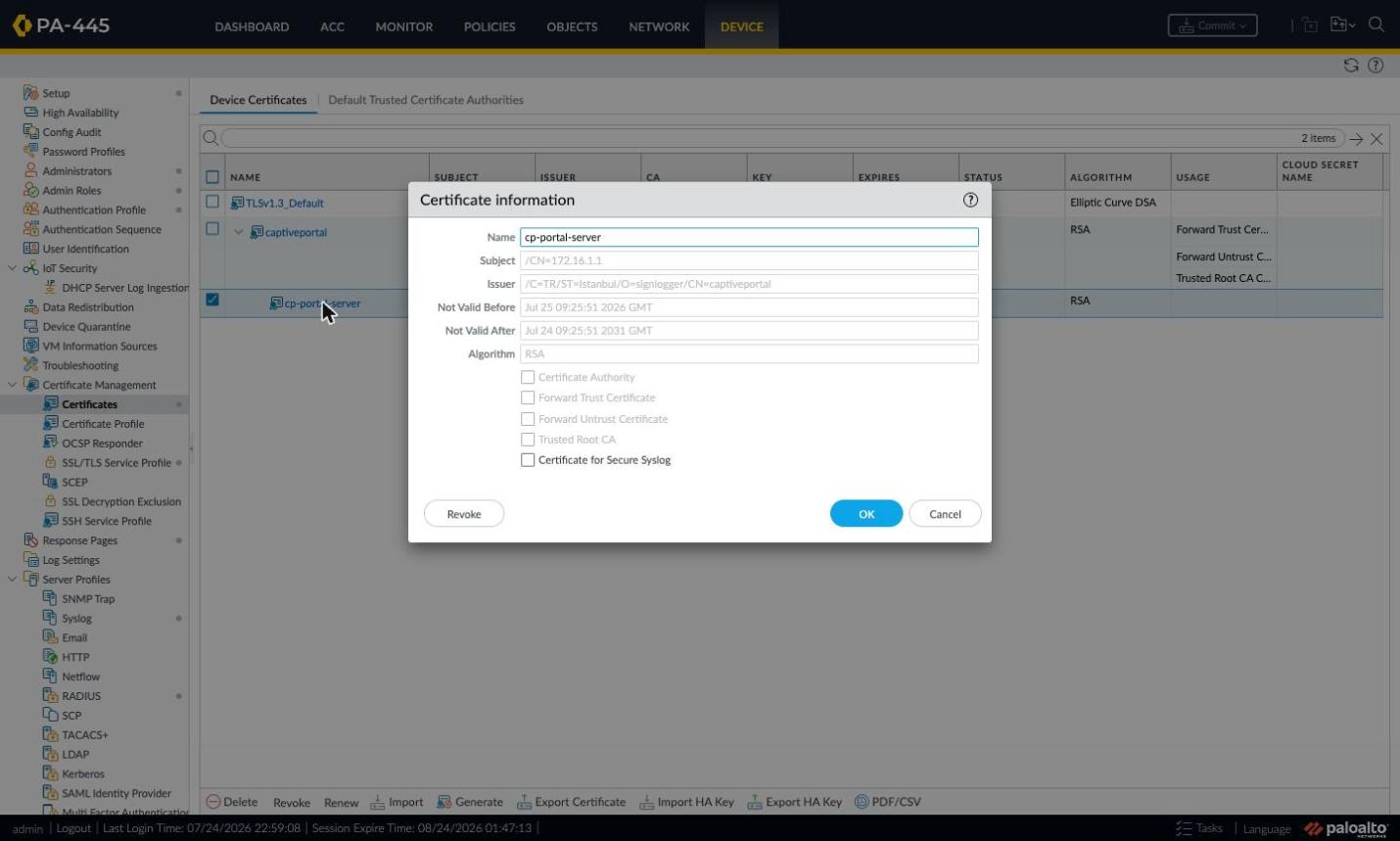Click the Log Settings icon

tap(30, 560)
